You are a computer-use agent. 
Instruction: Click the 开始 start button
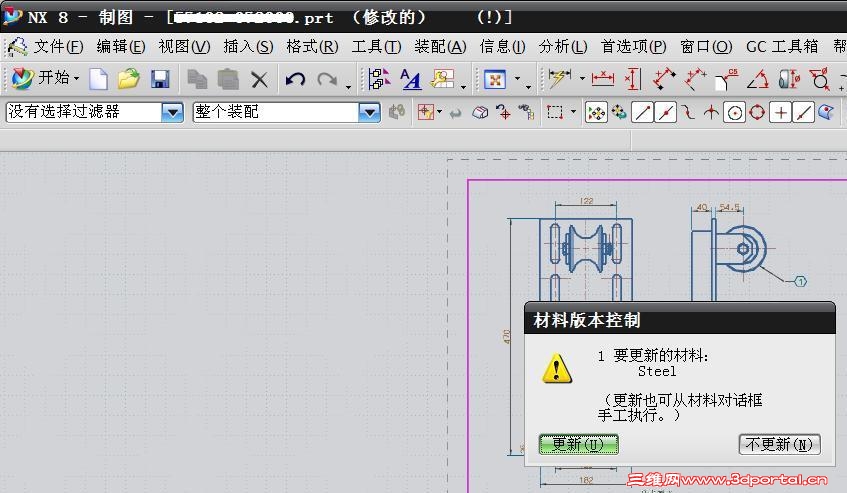click(44, 79)
